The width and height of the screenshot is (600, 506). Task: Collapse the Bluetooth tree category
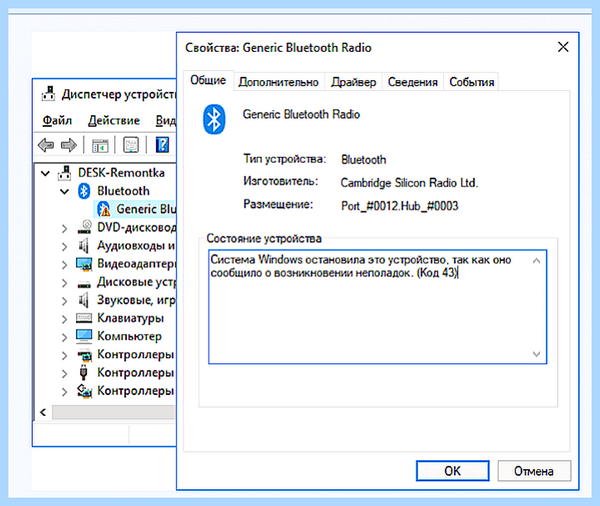[x=65, y=191]
